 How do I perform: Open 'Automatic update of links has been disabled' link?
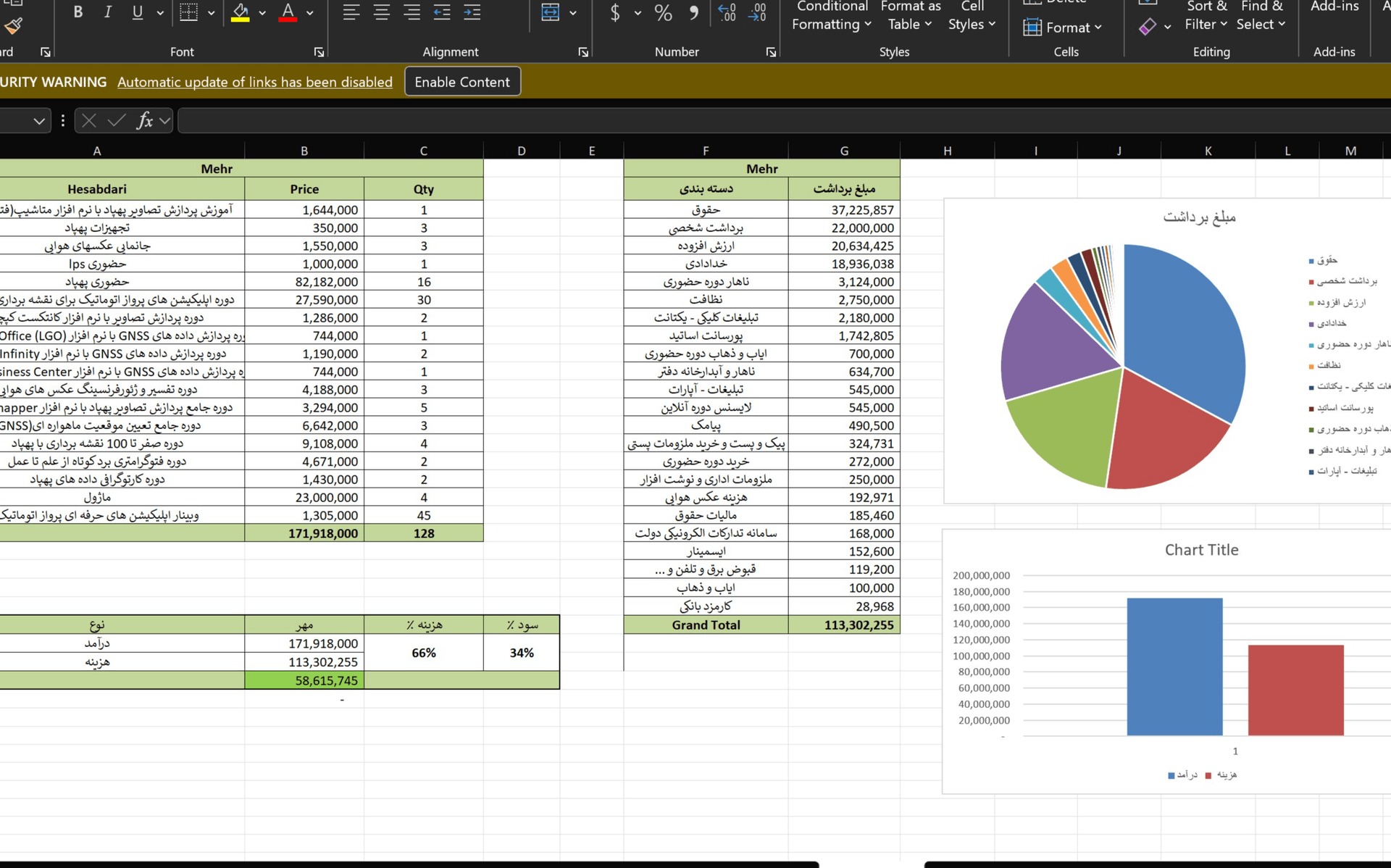255,82
